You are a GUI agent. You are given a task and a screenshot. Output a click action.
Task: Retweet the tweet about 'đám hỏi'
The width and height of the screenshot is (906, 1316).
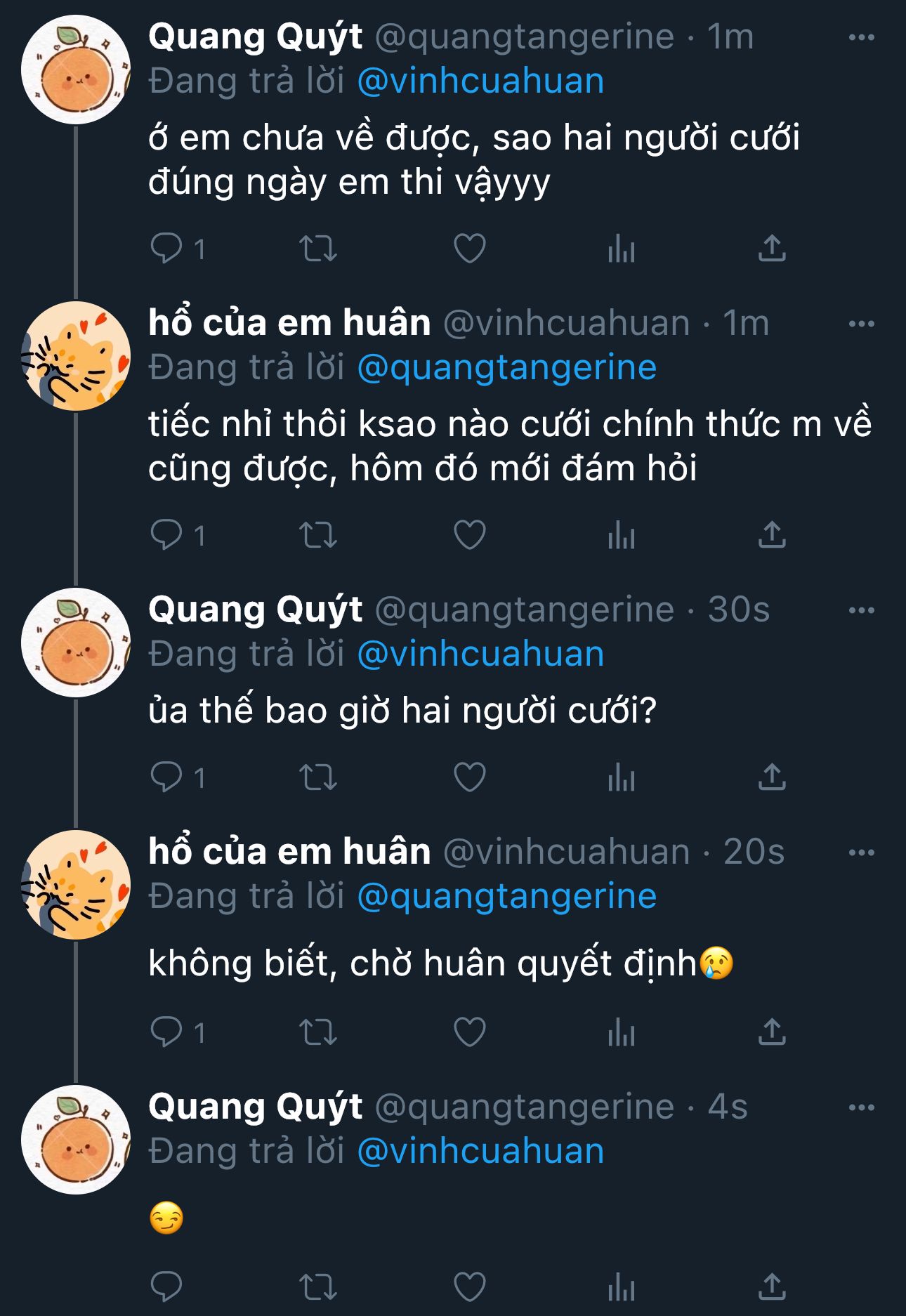(318, 536)
